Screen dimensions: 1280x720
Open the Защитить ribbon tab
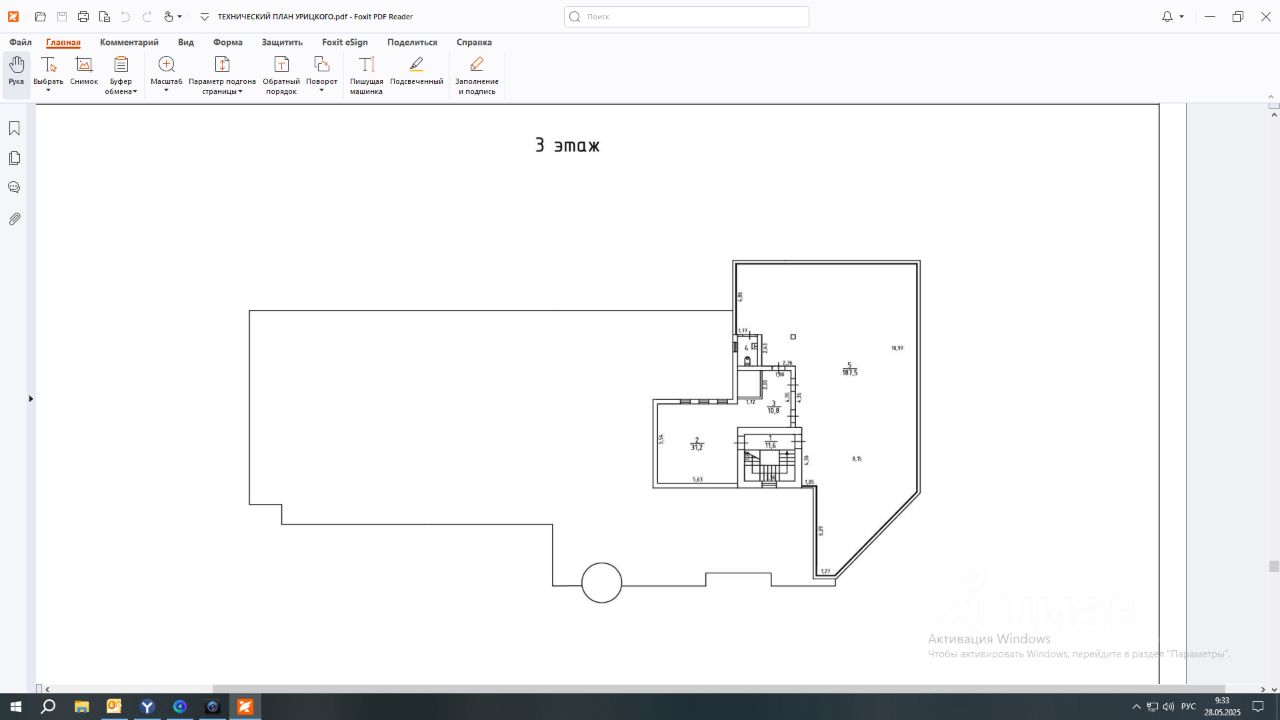[282, 43]
